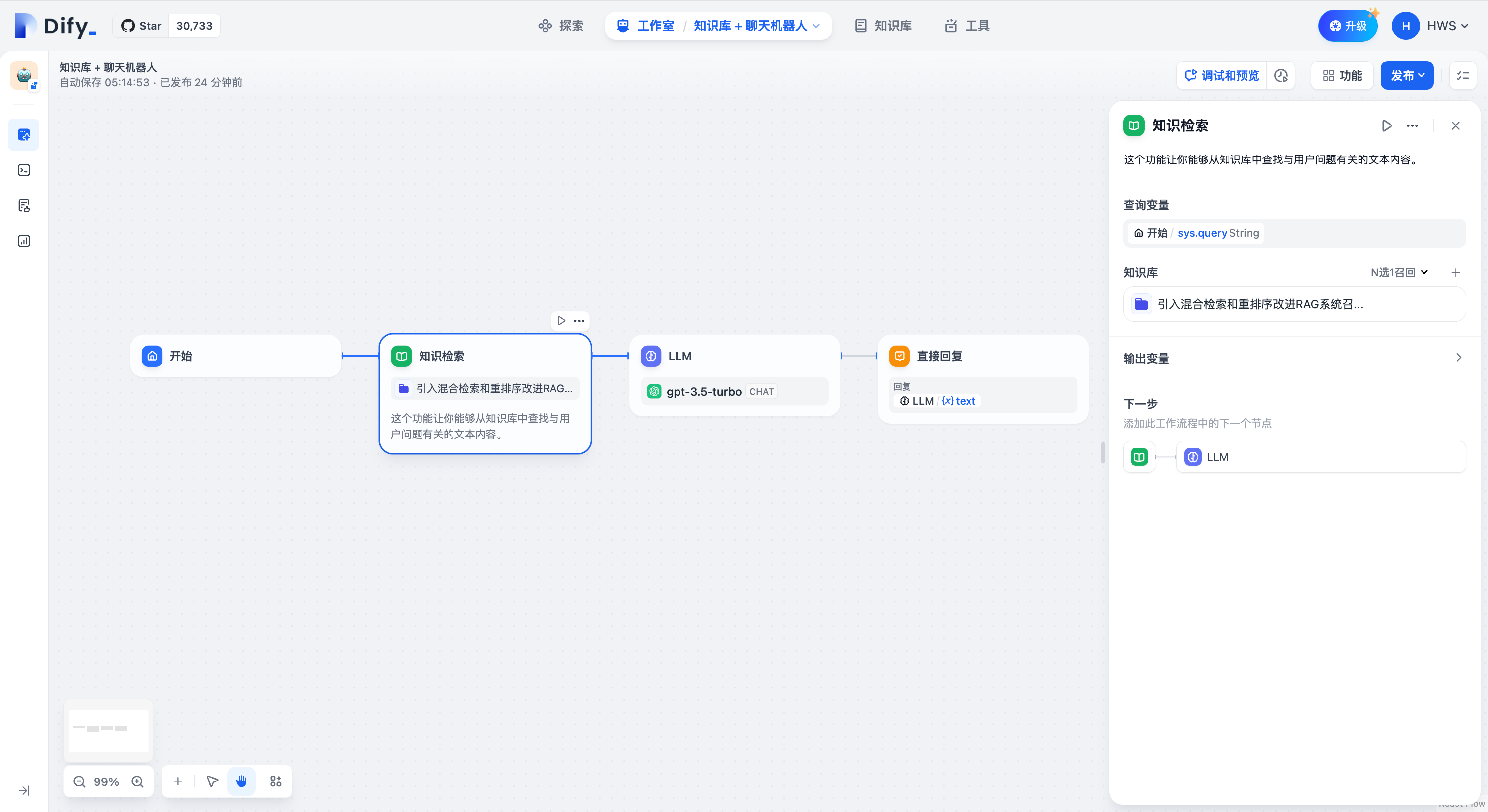Click the add node plus icon
1488x812 pixels.
click(x=178, y=781)
